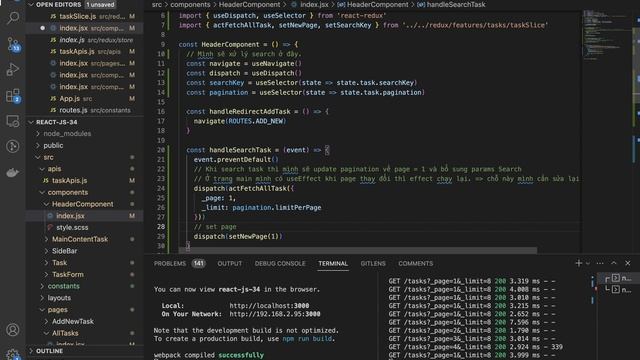This screenshot has width=640, height=360.
Task: Open the 192.168.2.95:3000 network link
Action: click(275, 314)
